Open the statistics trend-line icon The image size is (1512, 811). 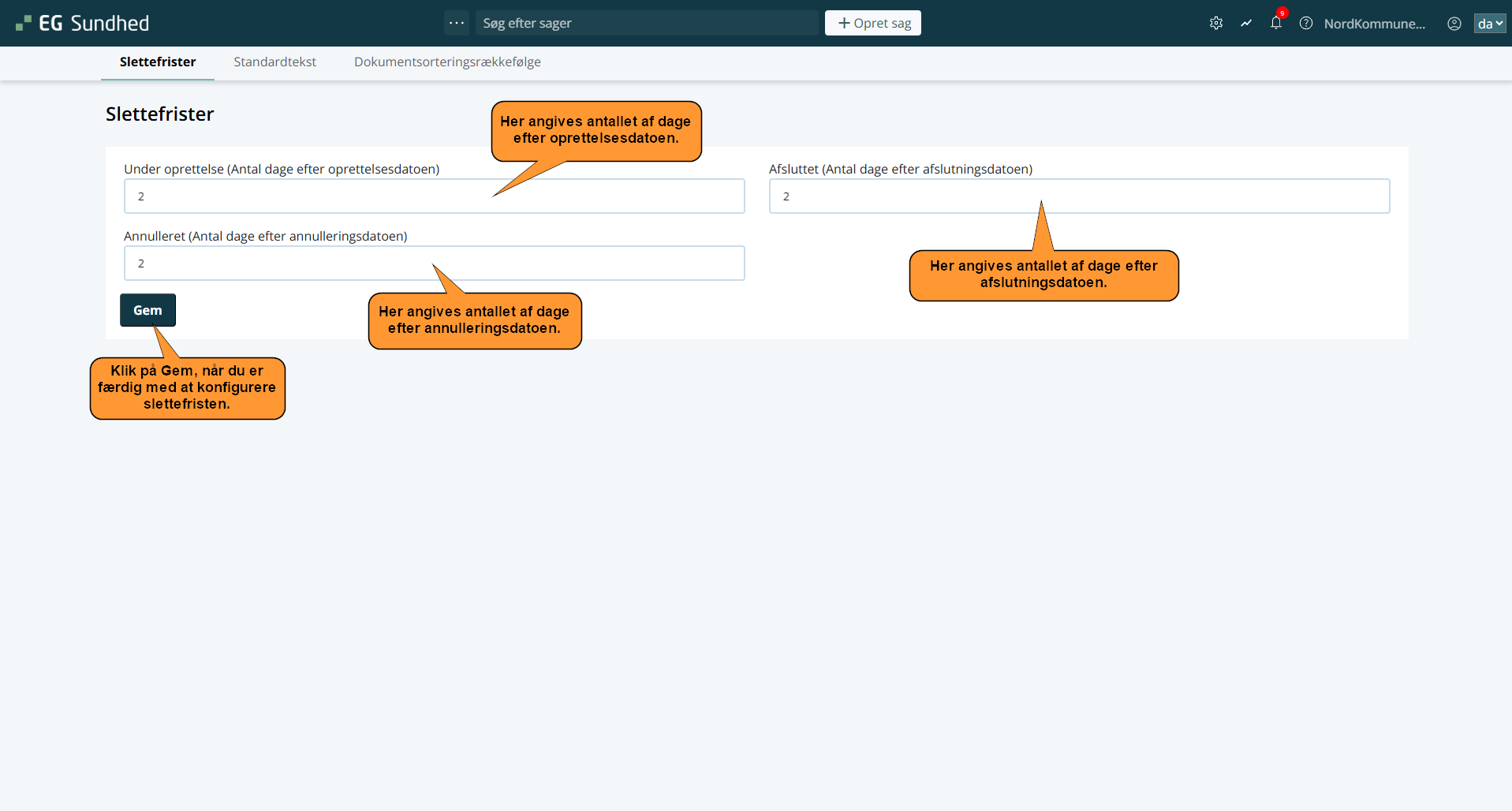coord(1245,24)
